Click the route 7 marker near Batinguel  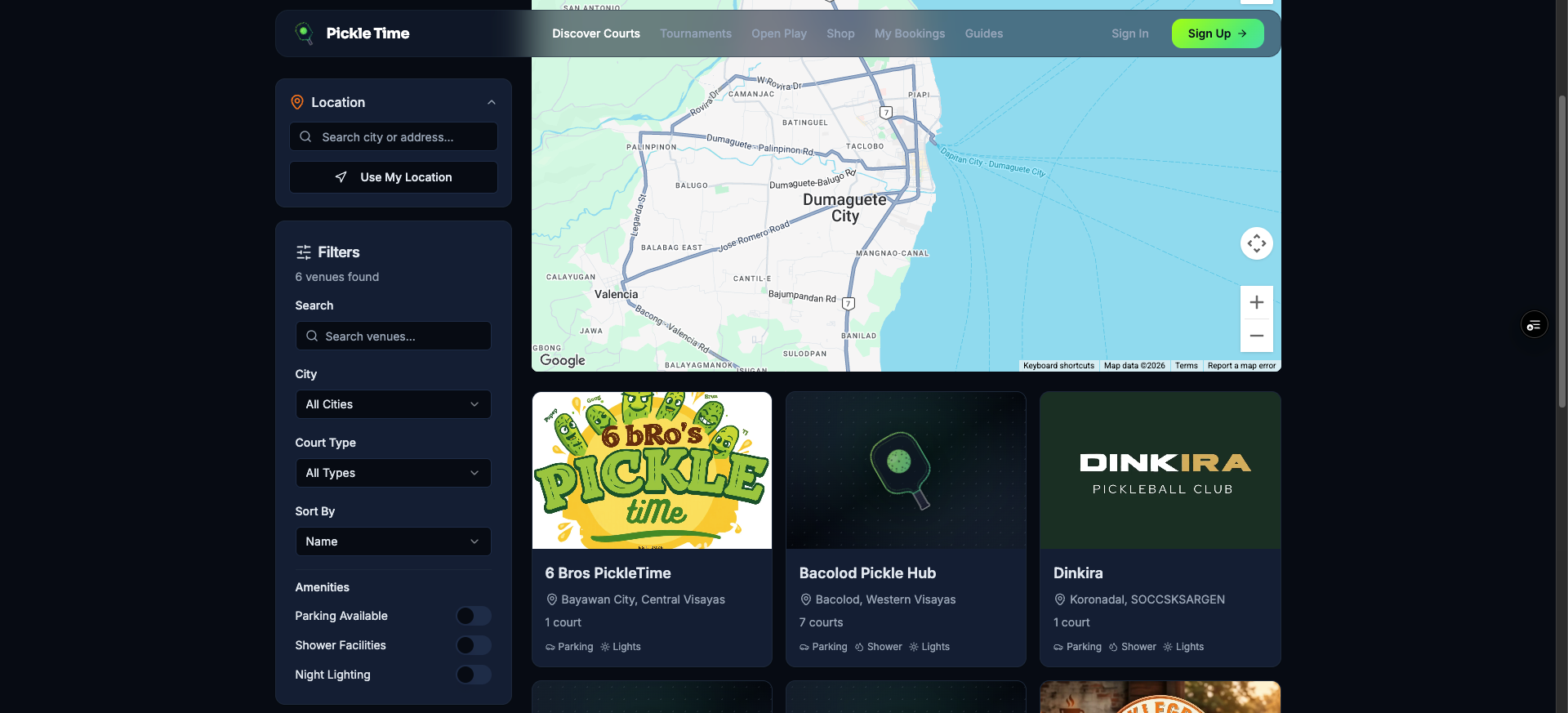886,113
